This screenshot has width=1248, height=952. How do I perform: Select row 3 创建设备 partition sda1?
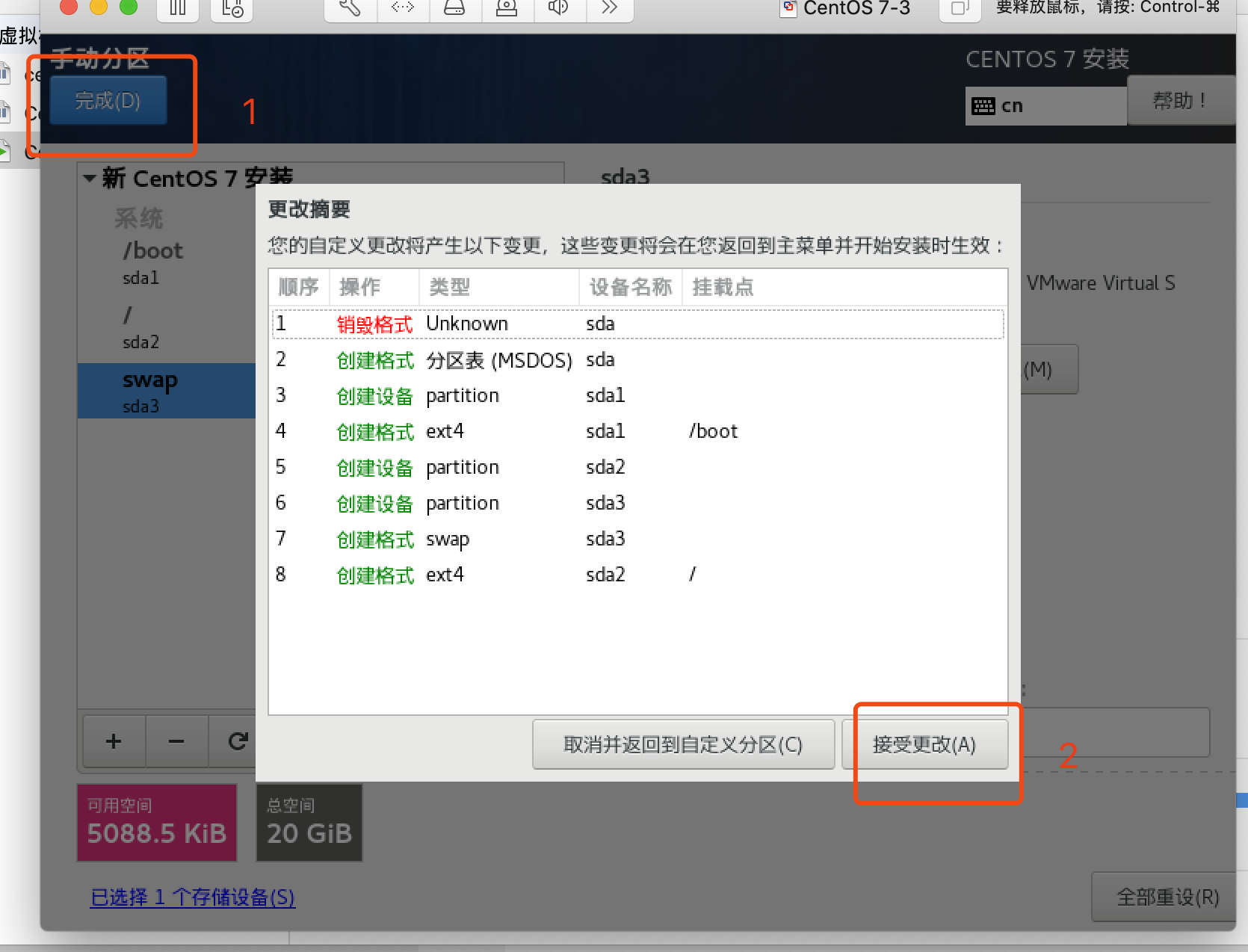click(x=637, y=395)
